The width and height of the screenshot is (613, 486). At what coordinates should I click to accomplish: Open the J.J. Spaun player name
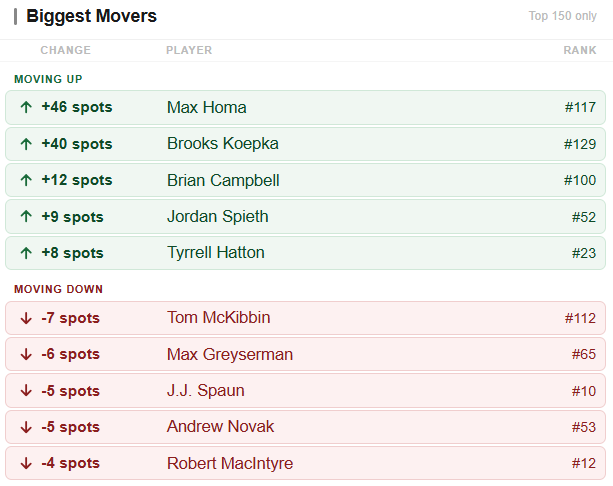coord(206,391)
